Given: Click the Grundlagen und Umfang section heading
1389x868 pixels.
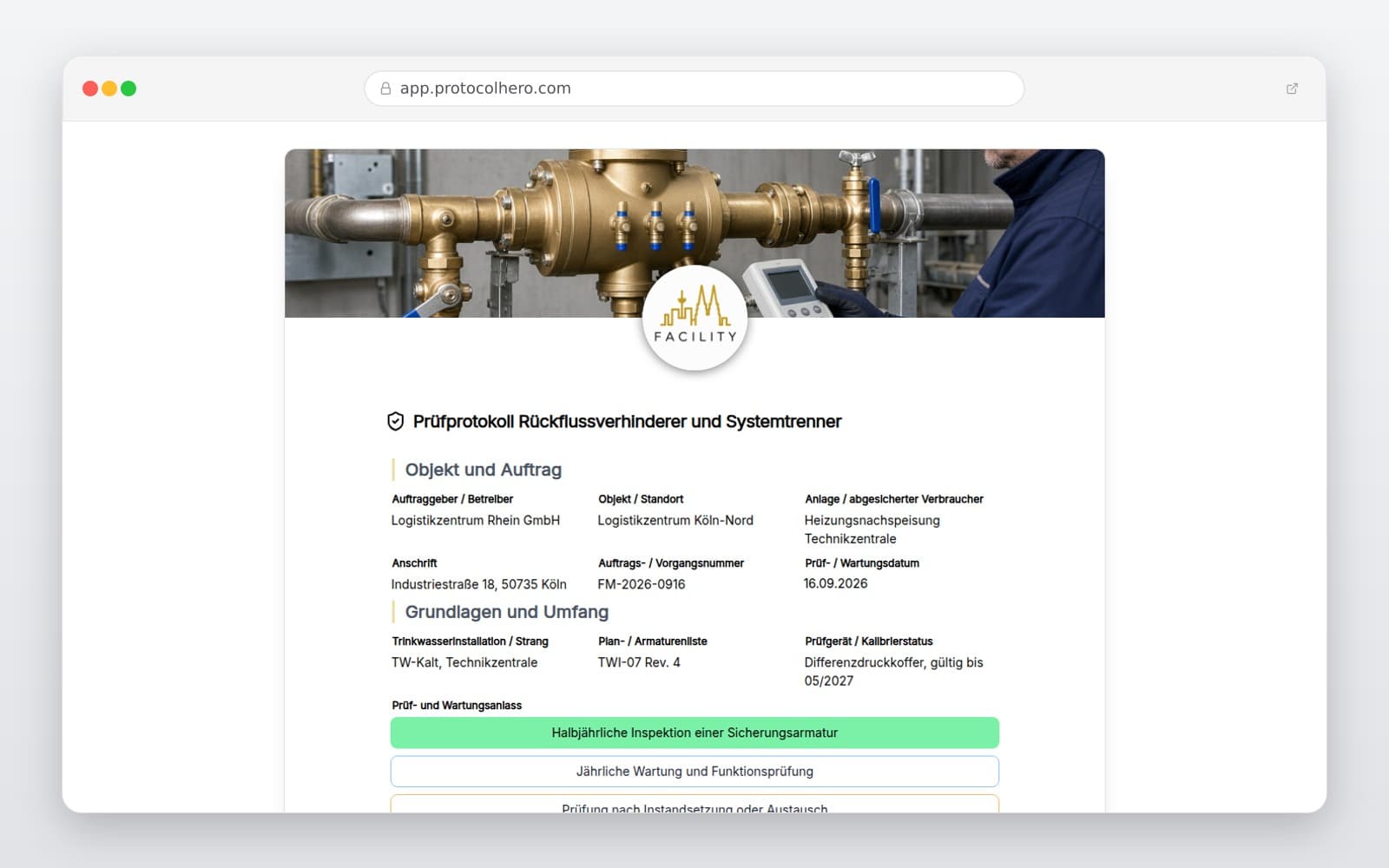Looking at the screenshot, I should click(507, 612).
